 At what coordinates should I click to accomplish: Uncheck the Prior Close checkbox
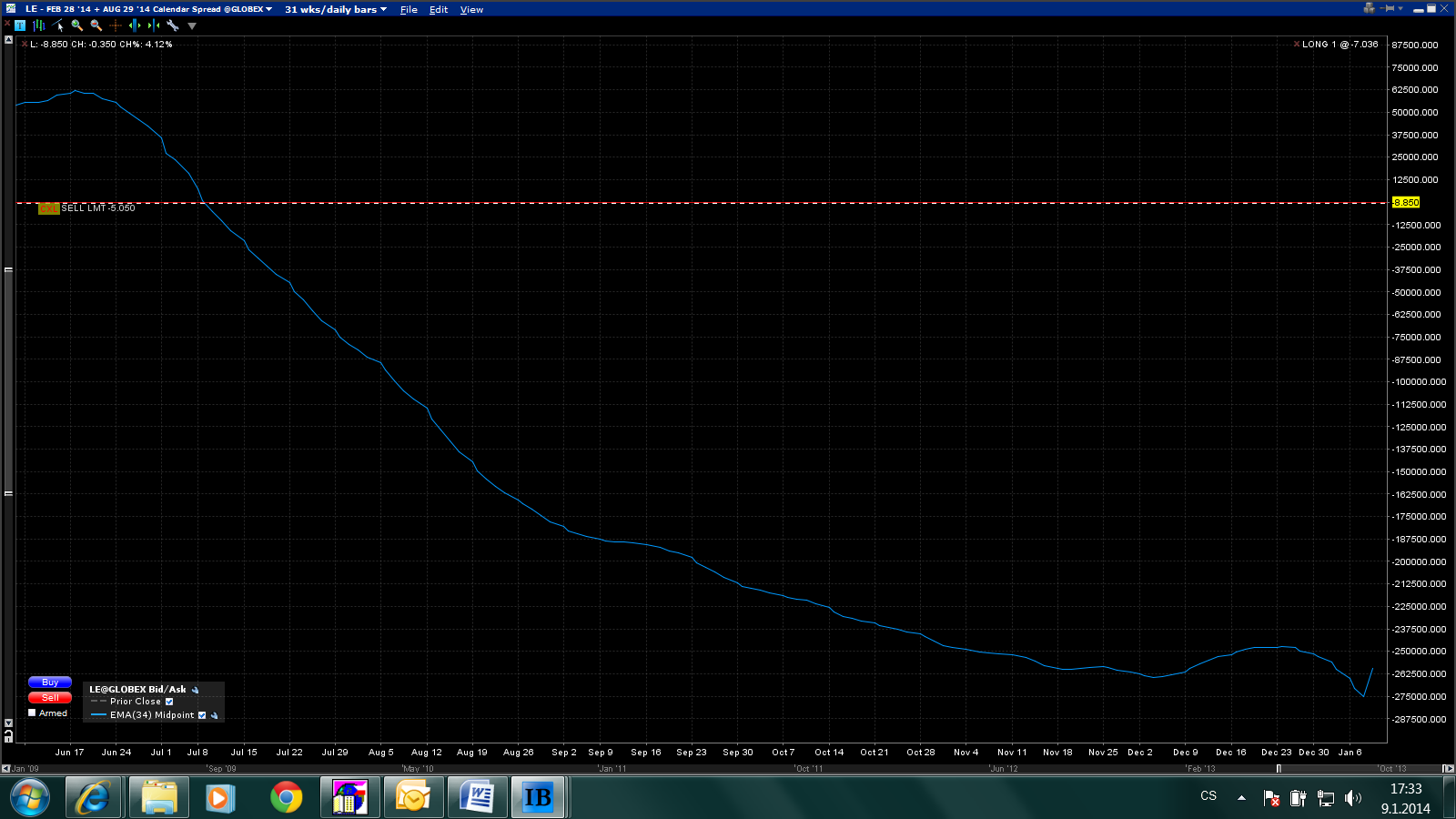(x=169, y=702)
